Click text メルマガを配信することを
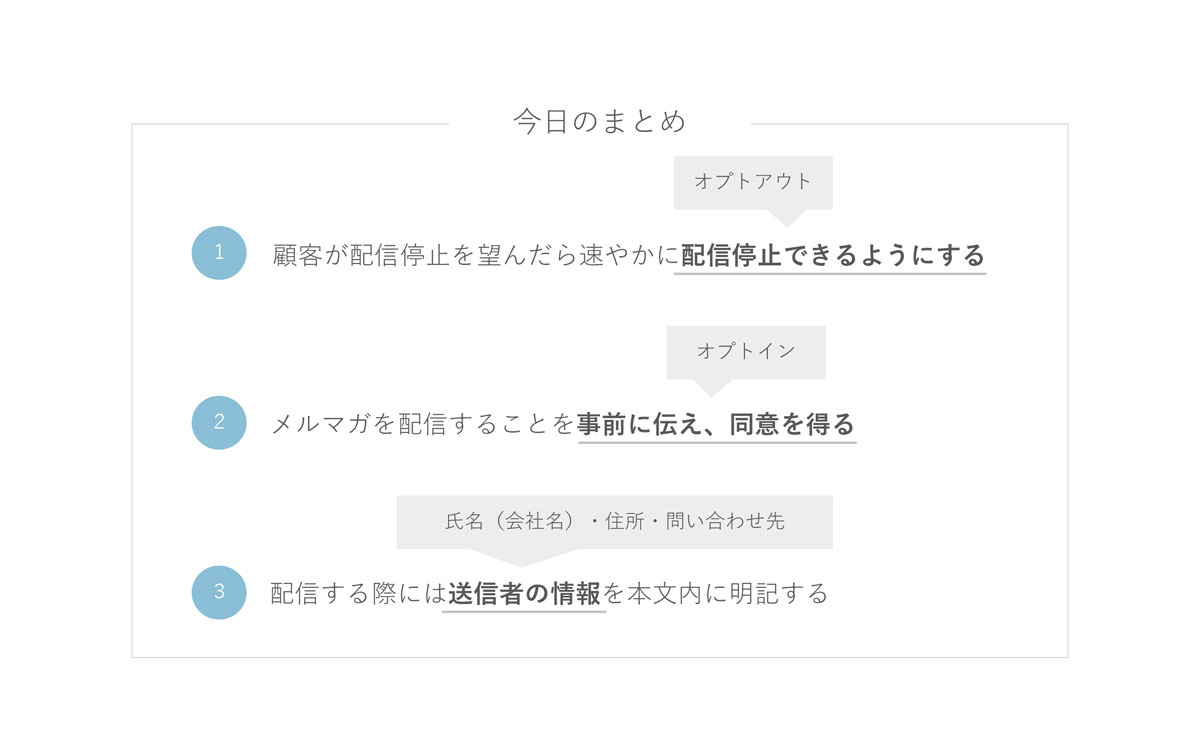The height and width of the screenshot is (750, 1200). [x=425, y=424]
